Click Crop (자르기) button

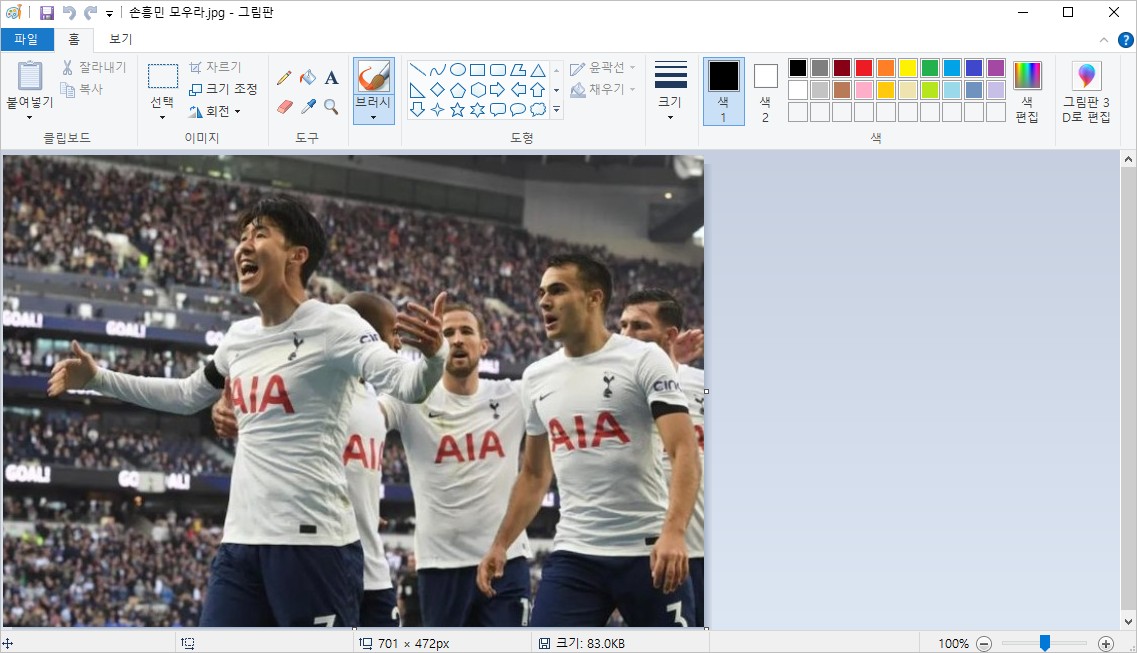(x=215, y=67)
